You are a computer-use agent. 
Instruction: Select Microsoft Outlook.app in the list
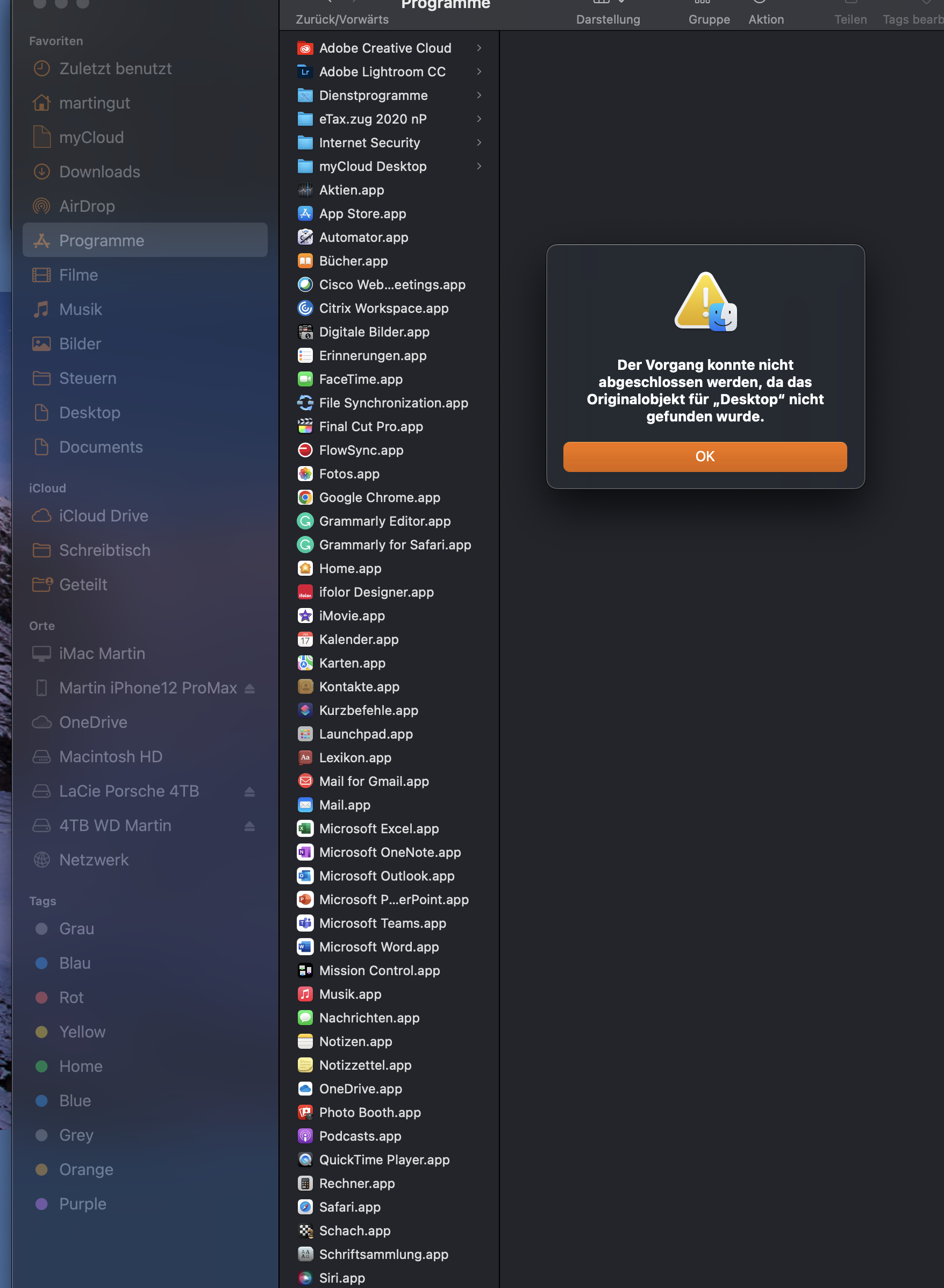pos(389,876)
